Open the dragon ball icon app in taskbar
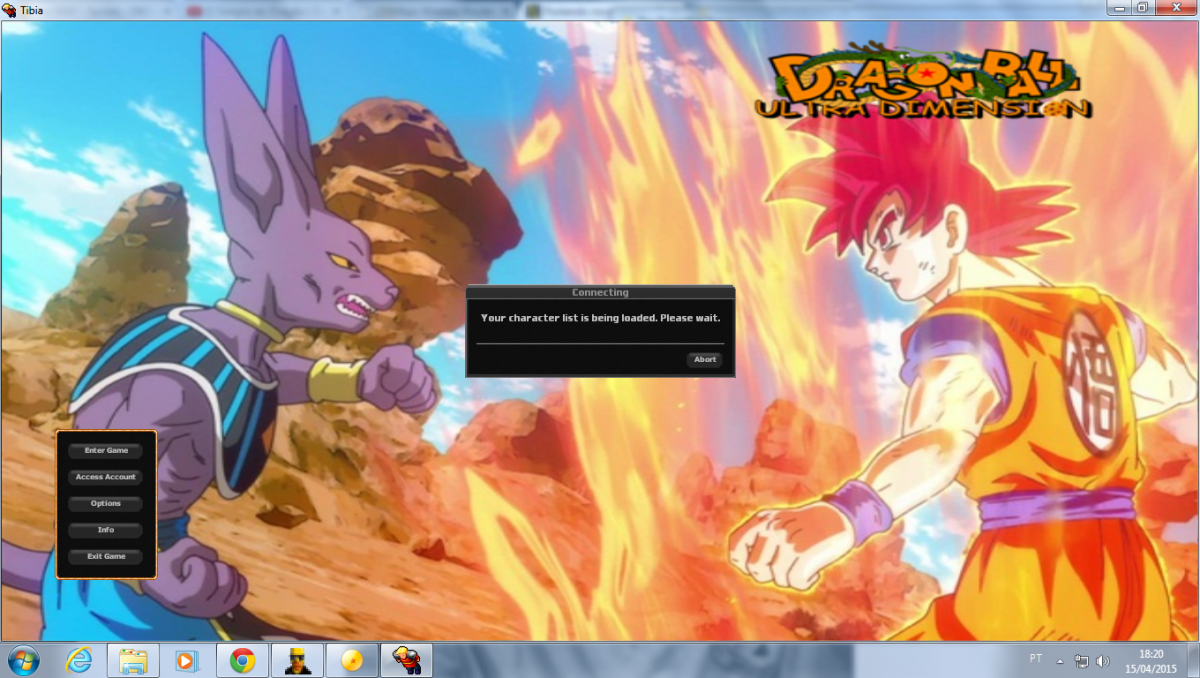The image size is (1200, 678). pyautogui.click(x=352, y=660)
